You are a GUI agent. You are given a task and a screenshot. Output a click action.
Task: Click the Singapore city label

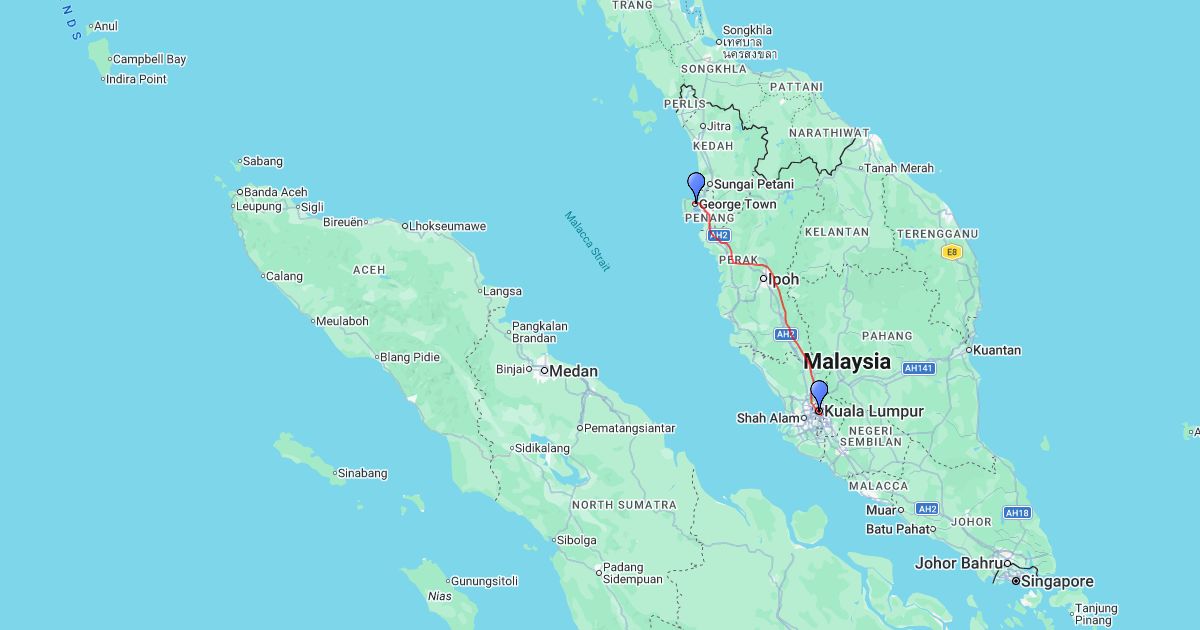click(1056, 581)
